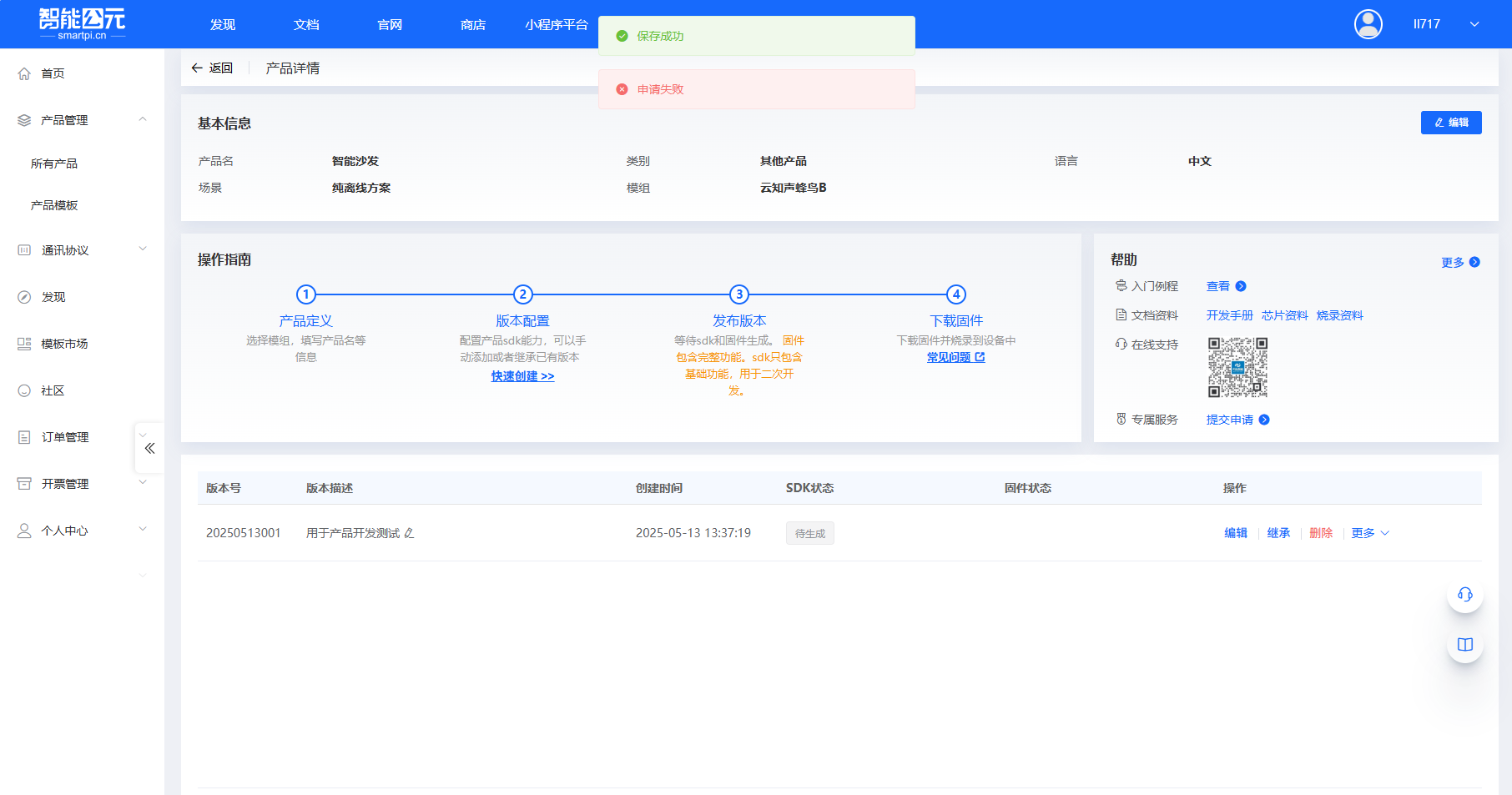
Task: Open 模板市场 template market in sidebar
Action: coord(63,343)
